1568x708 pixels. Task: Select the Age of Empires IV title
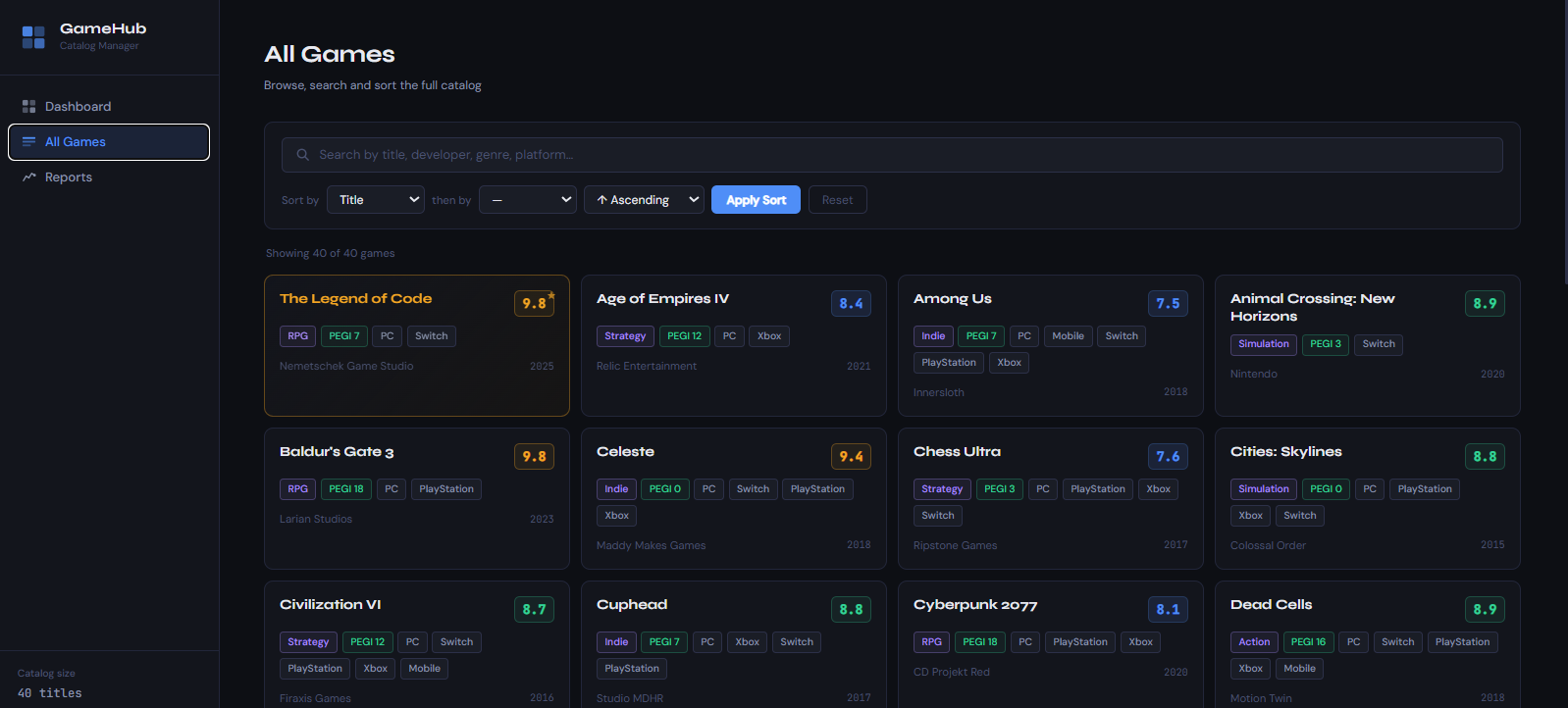click(662, 299)
